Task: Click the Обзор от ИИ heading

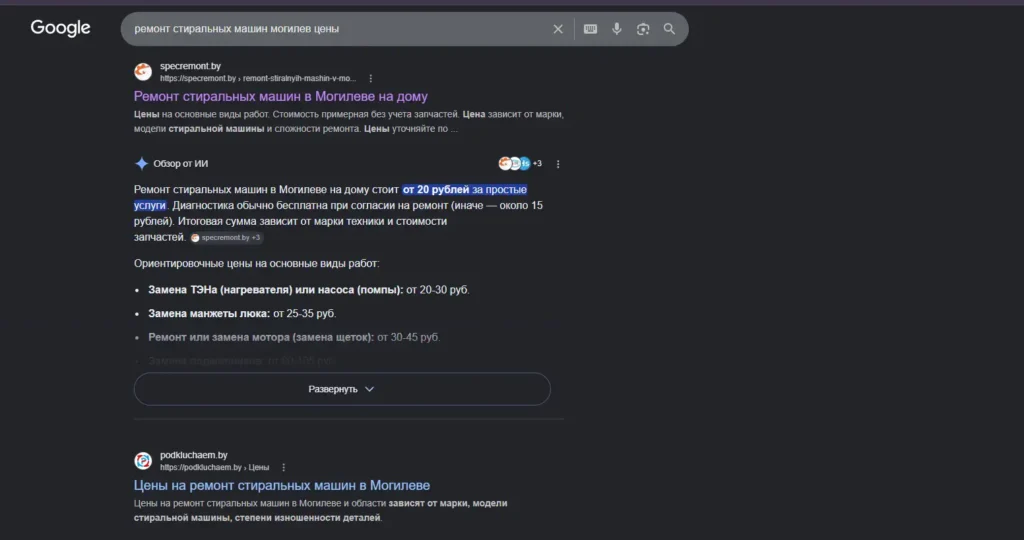Action: 180,164
